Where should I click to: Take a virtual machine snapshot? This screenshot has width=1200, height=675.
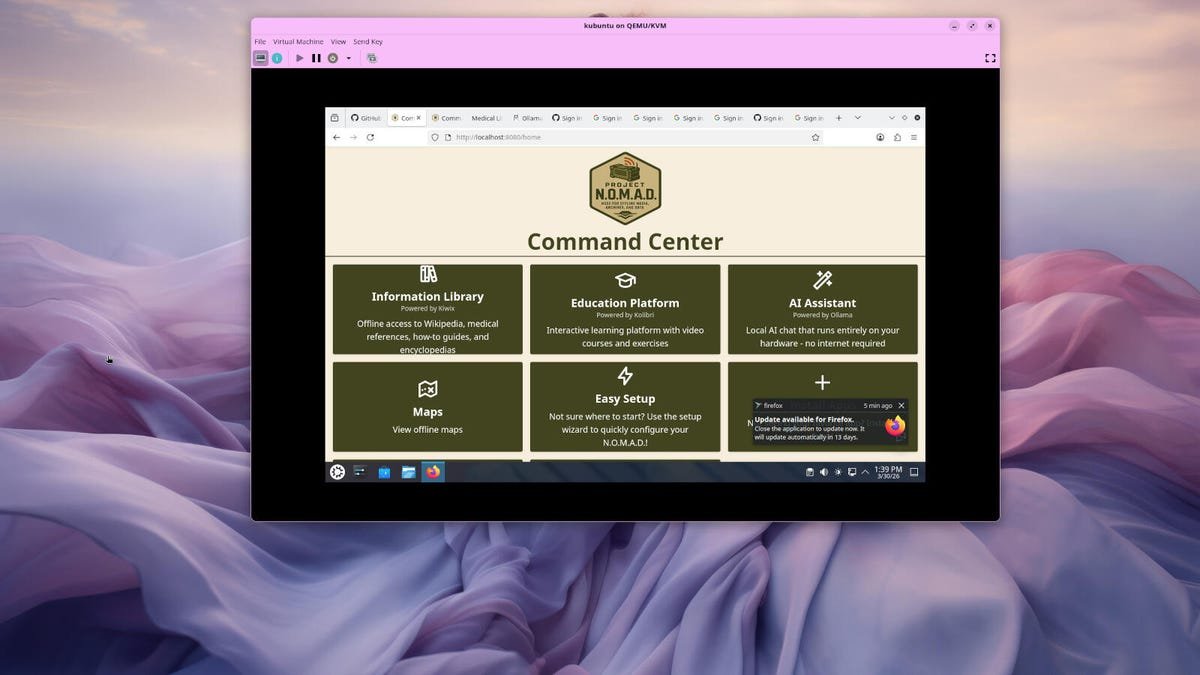pyautogui.click(x=371, y=57)
